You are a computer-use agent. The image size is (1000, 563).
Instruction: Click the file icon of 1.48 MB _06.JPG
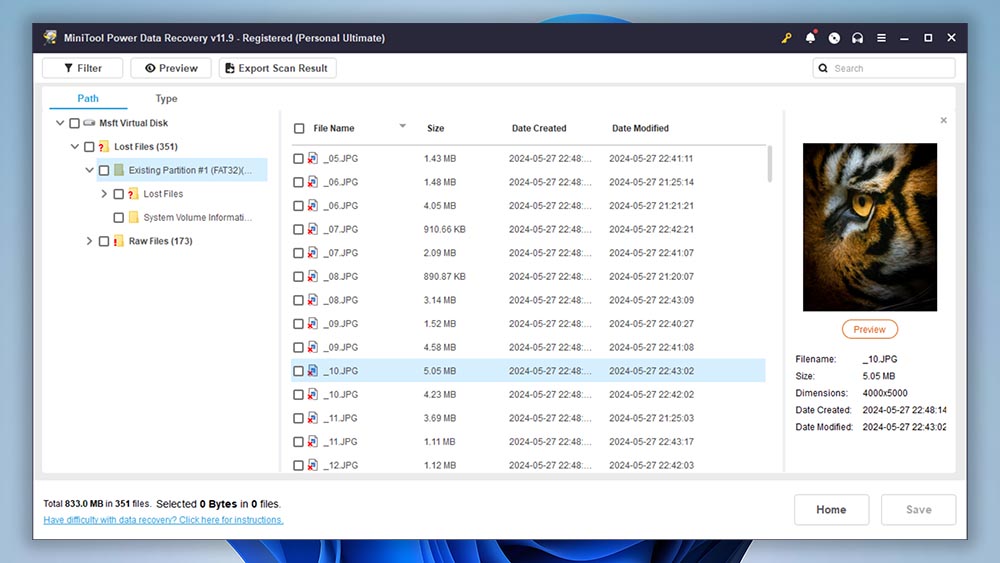[312, 182]
